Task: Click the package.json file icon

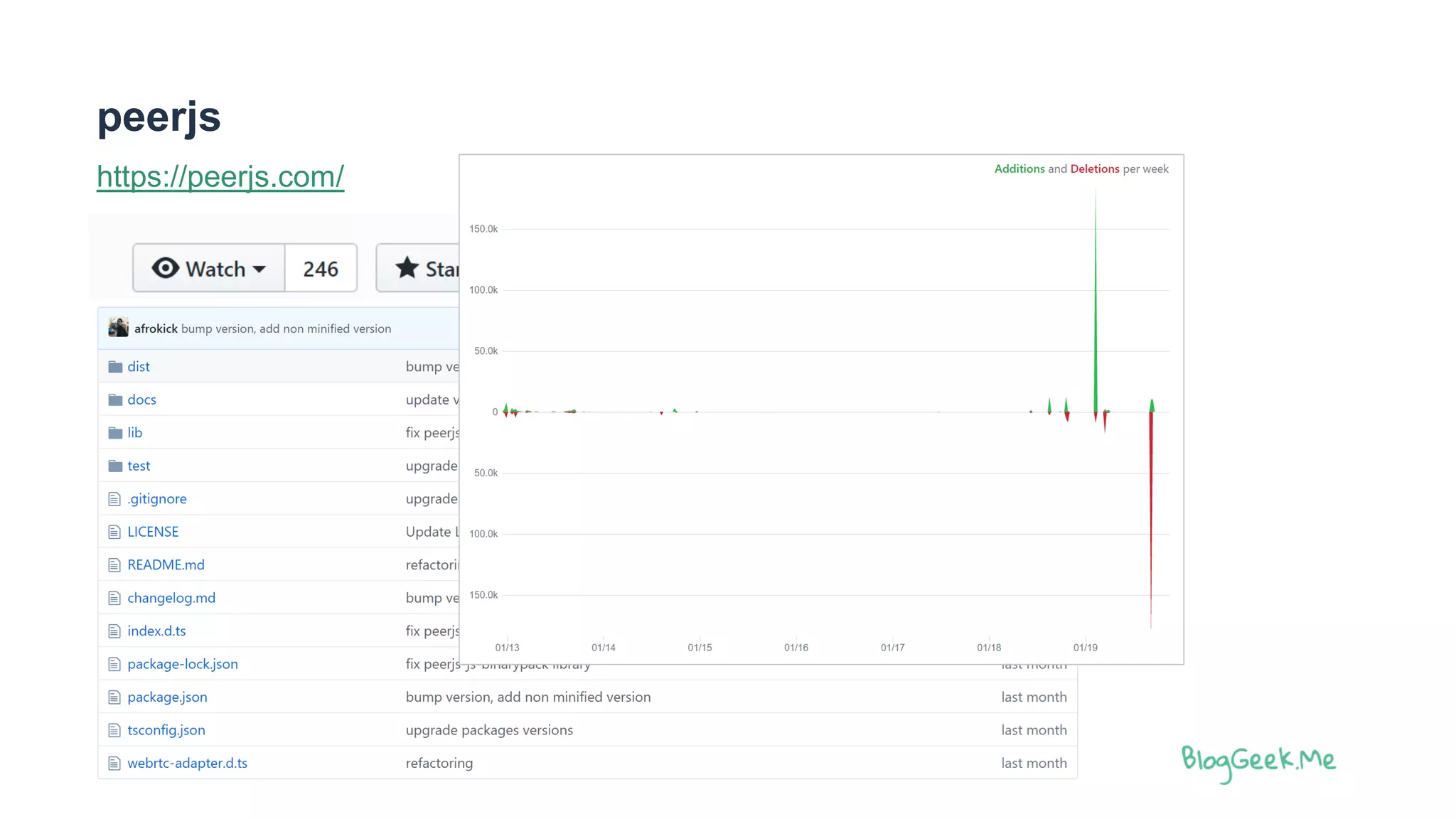Action: click(x=114, y=697)
